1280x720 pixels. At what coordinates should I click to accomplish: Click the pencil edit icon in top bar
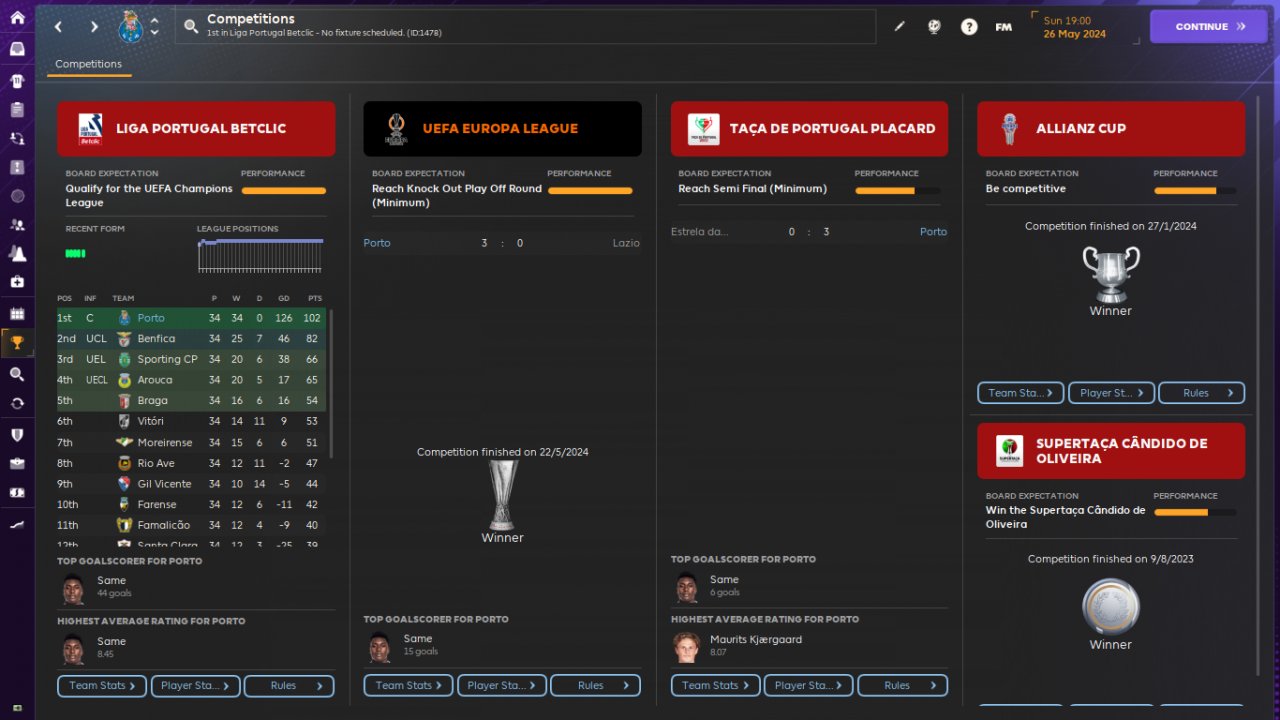tap(899, 27)
